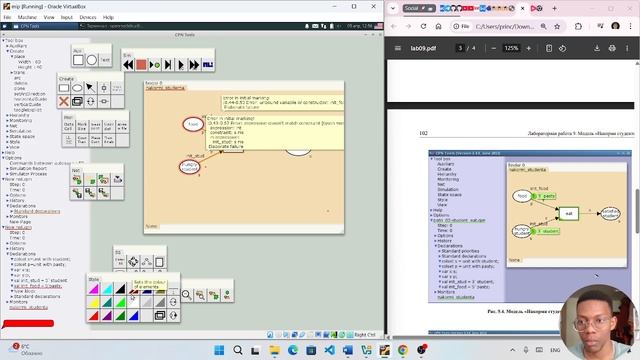Select the food place in the net
Image resolution: width=640 pixels, height=360 pixels.
tap(193, 124)
